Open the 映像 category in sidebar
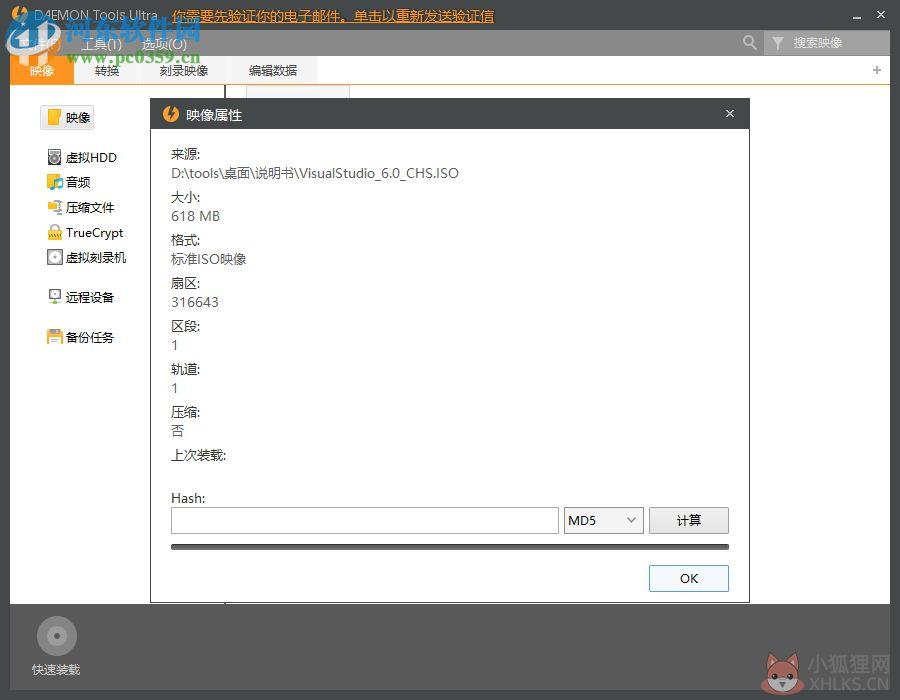 (x=67, y=118)
